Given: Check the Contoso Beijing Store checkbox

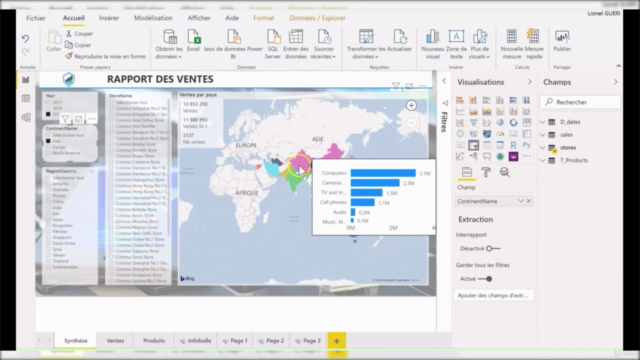Looking at the screenshot, I should (x=111, y=144).
